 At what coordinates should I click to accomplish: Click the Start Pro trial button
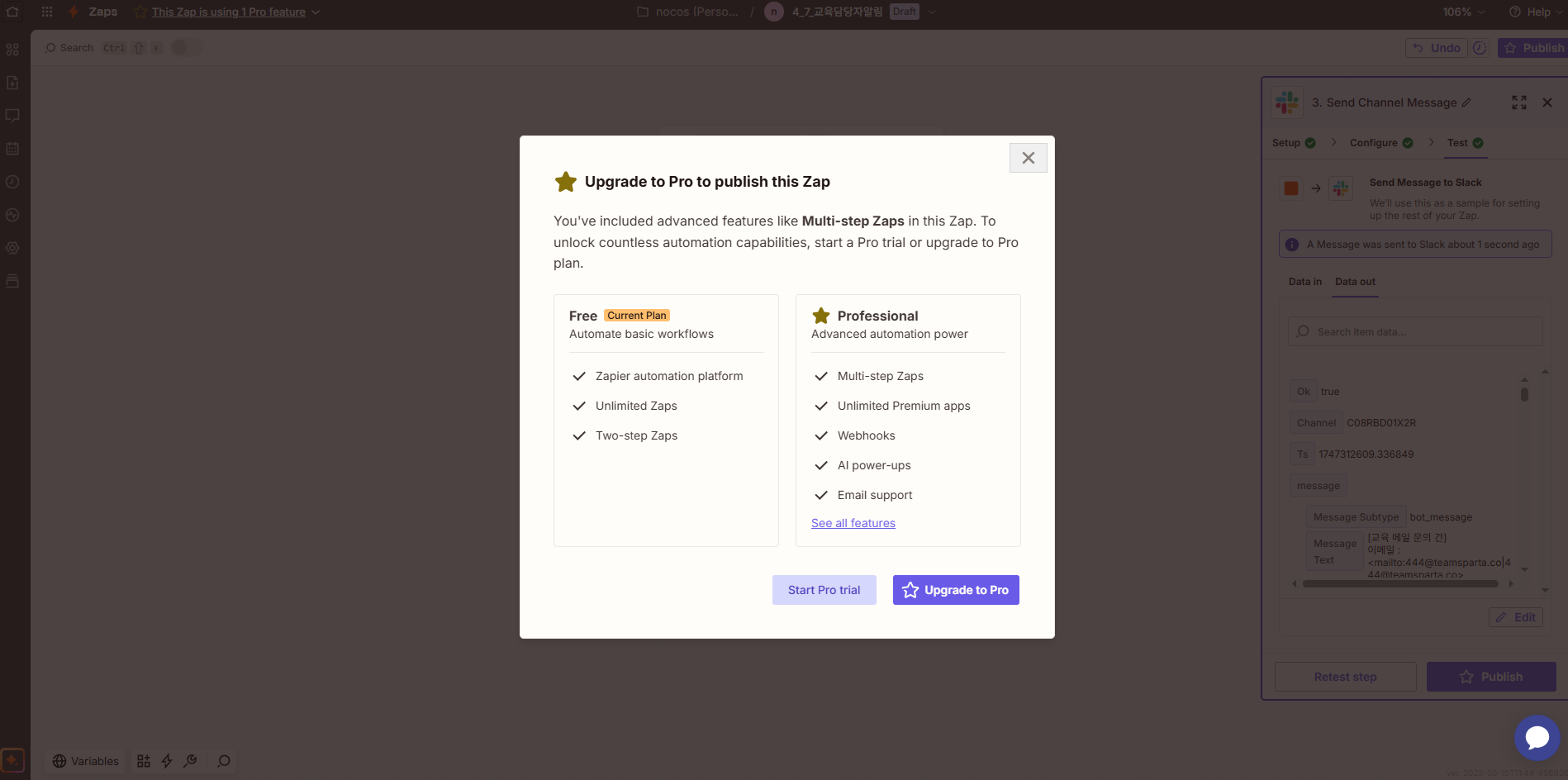(x=824, y=590)
